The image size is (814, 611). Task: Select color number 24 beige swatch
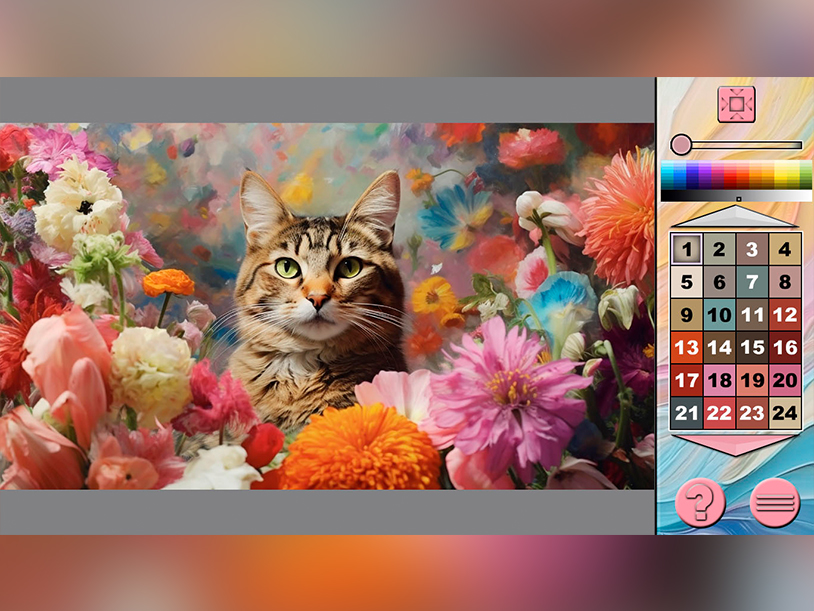tap(784, 413)
